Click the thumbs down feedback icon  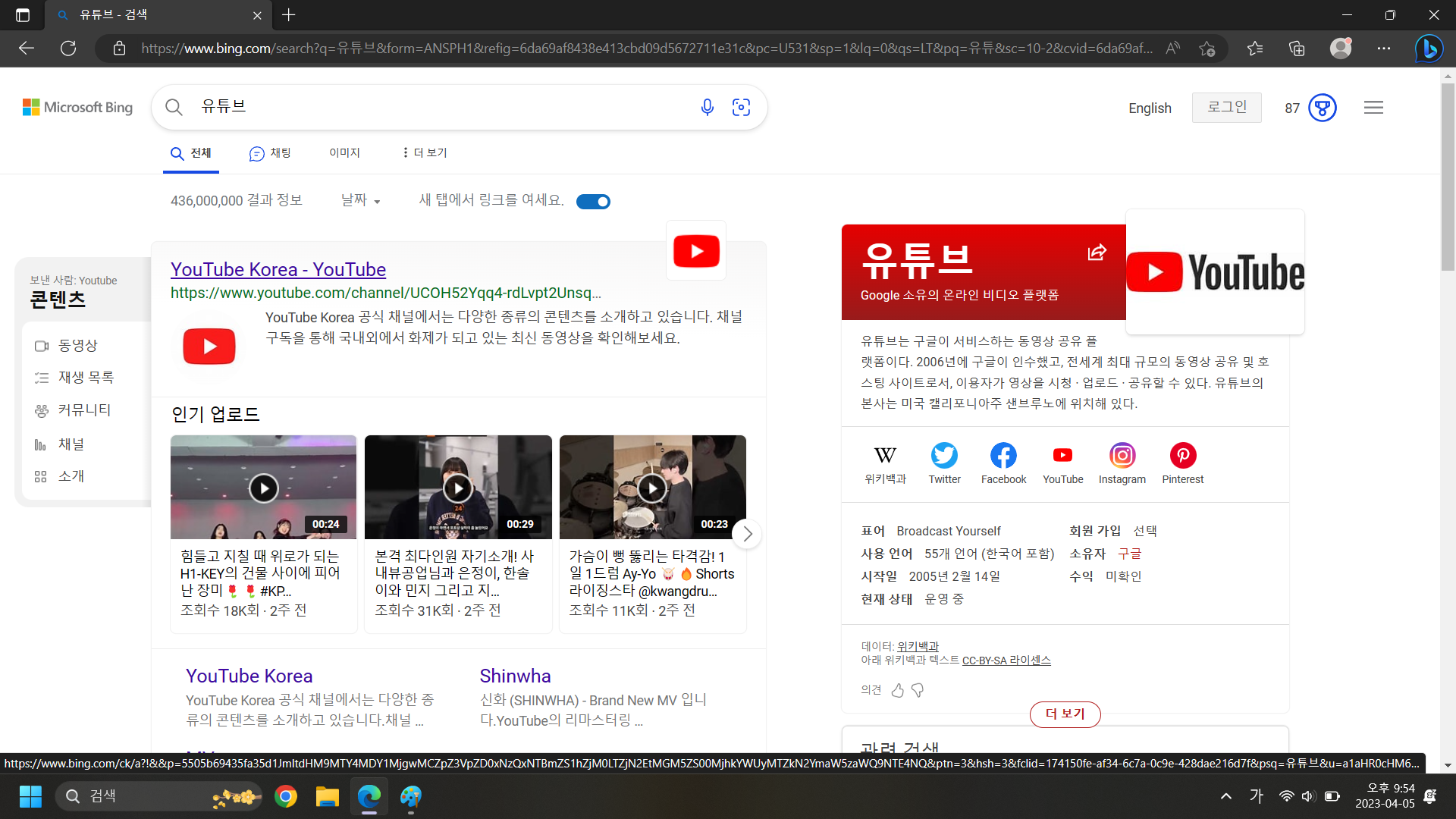click(x=918, y=690)
